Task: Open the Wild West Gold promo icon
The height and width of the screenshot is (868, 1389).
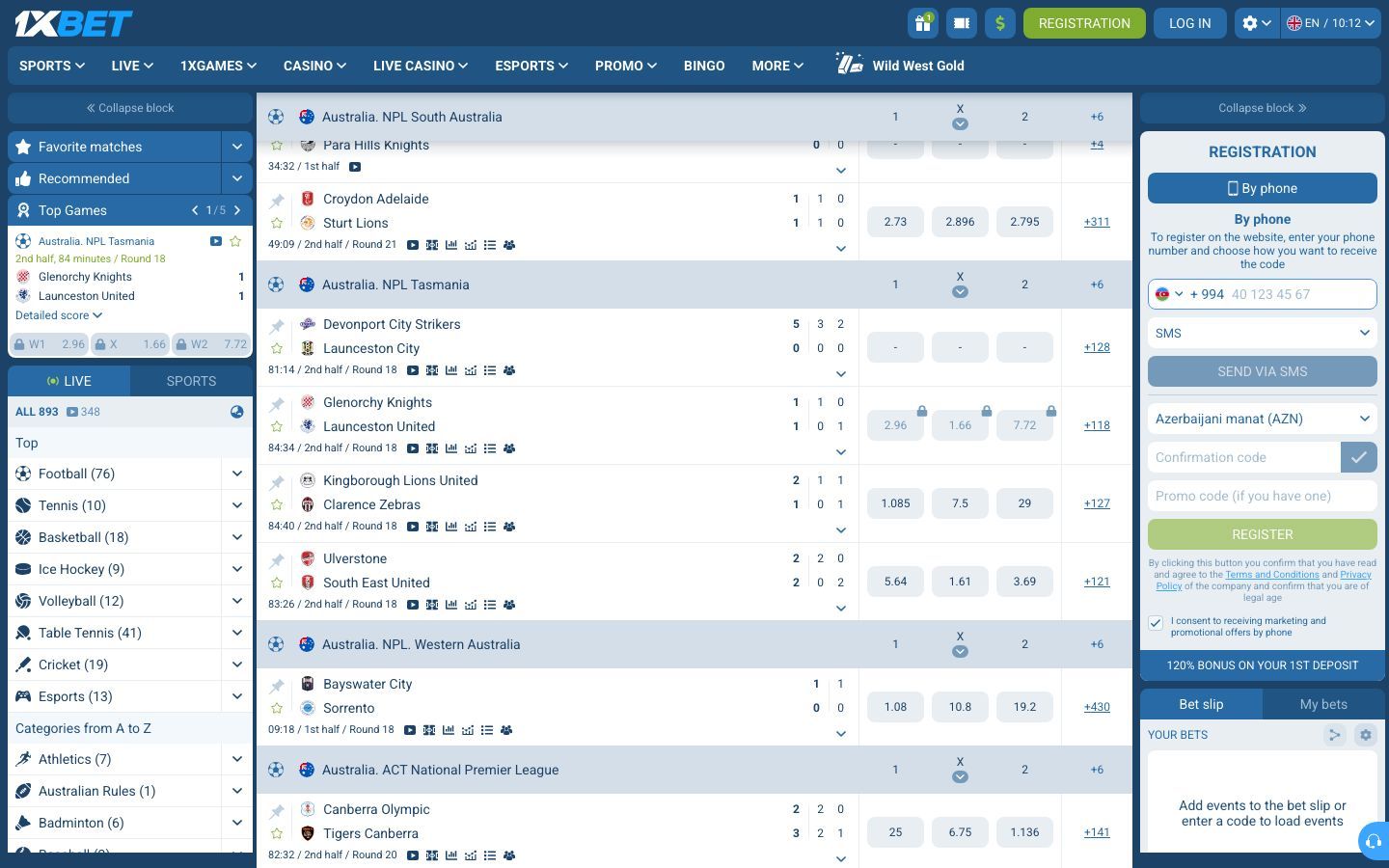Action: click(850, 65)
